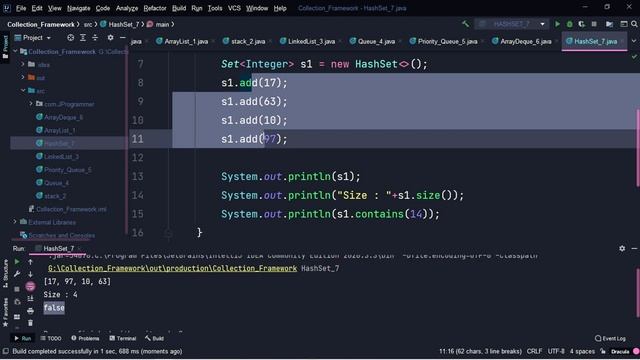Open the HASHSET_7 run configuration dropdown
The height and width of the screenshot is (360, 640).
click(511, 24)
